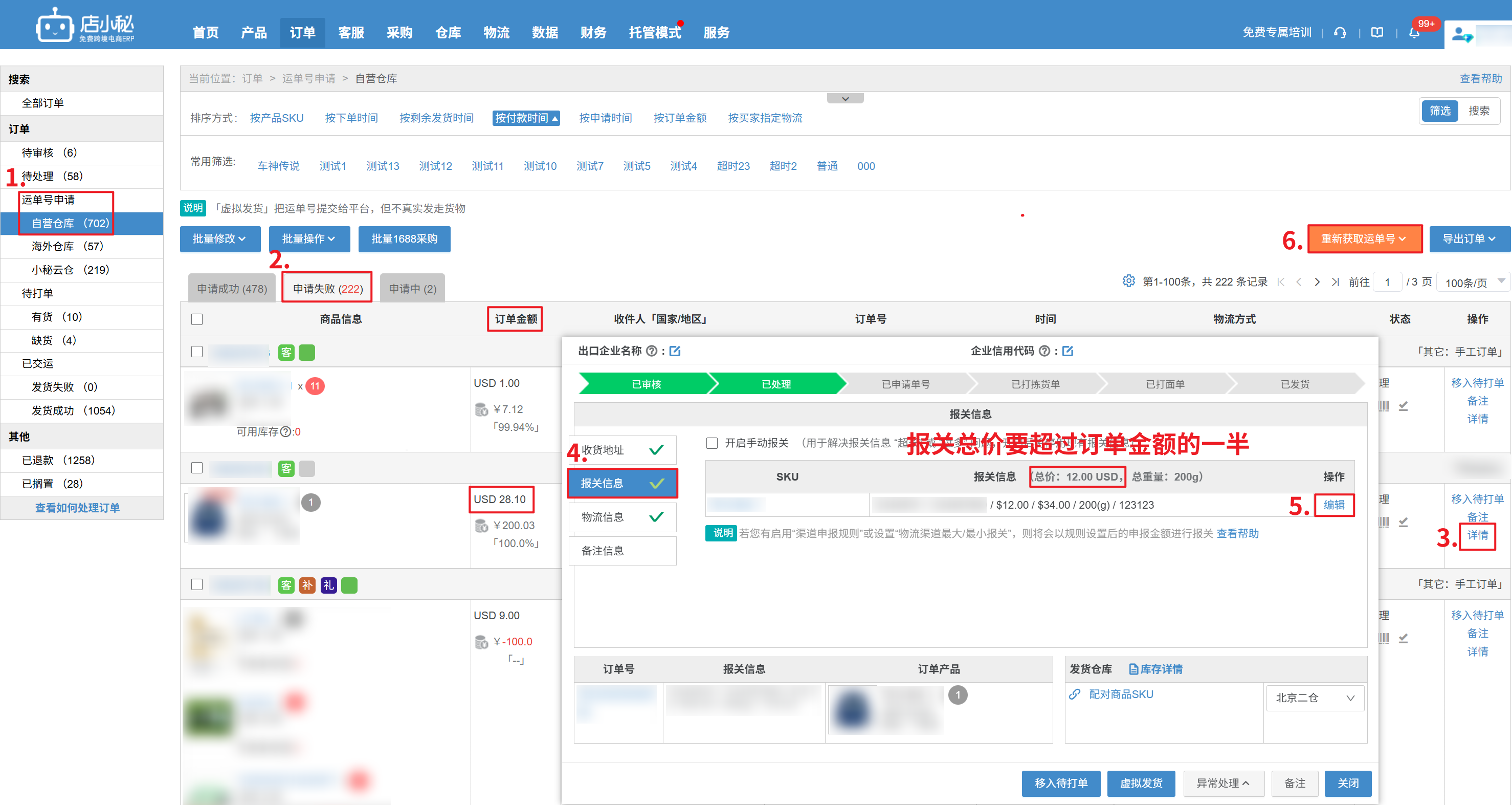Switch to the 申请失败 (222) tab
This screenshot has height=805, width=1512.
point(327,288)
